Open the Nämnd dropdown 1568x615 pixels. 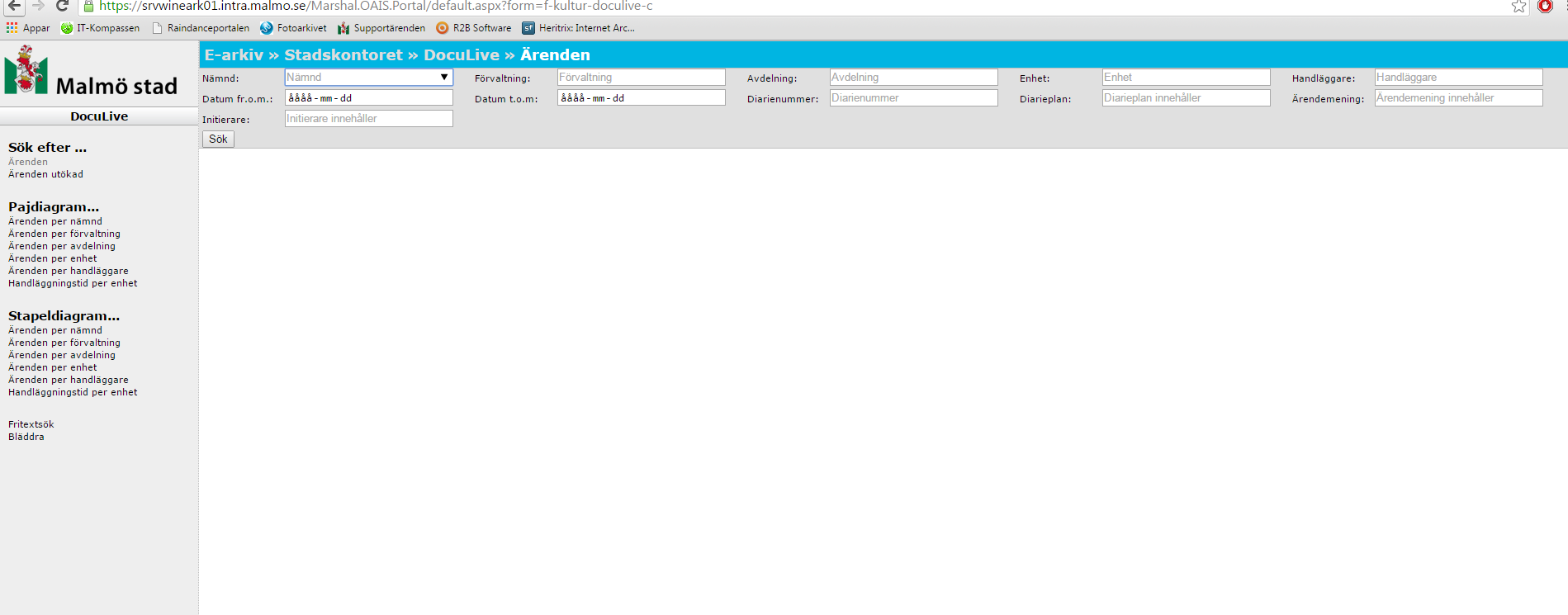[368, 77]
